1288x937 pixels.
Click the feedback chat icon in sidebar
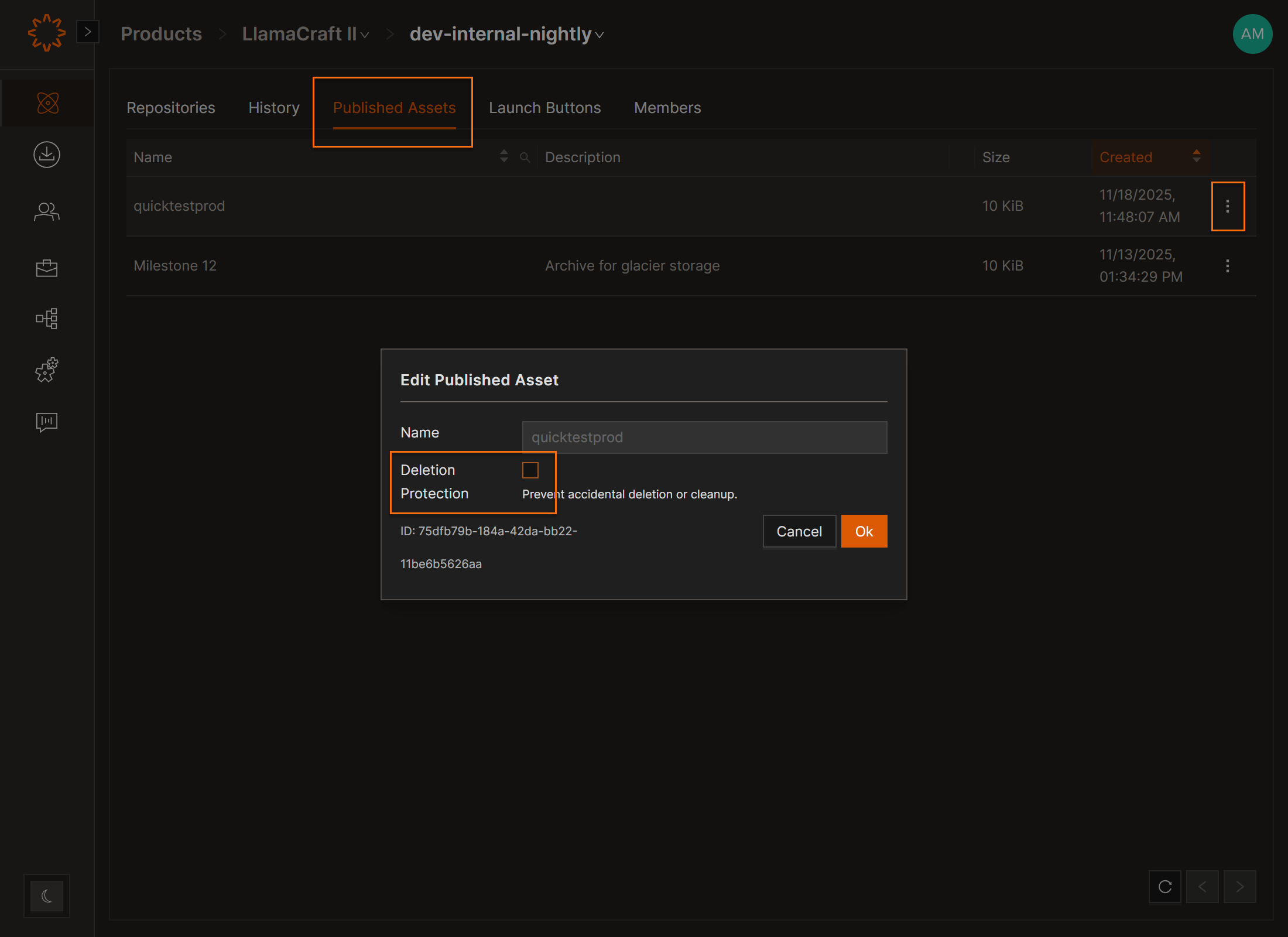[x=47, y=422]
